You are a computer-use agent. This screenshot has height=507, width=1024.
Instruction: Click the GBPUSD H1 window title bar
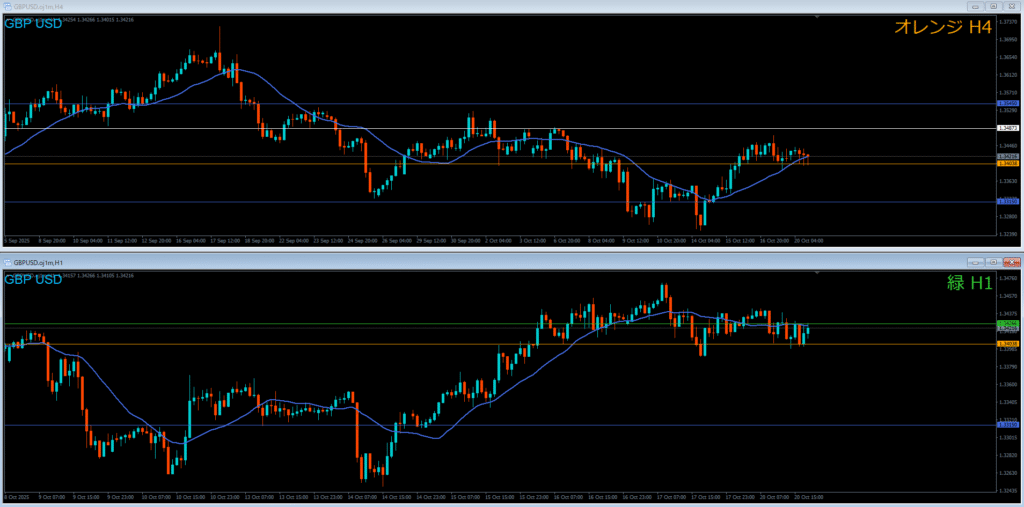click(x=500, y=262)
